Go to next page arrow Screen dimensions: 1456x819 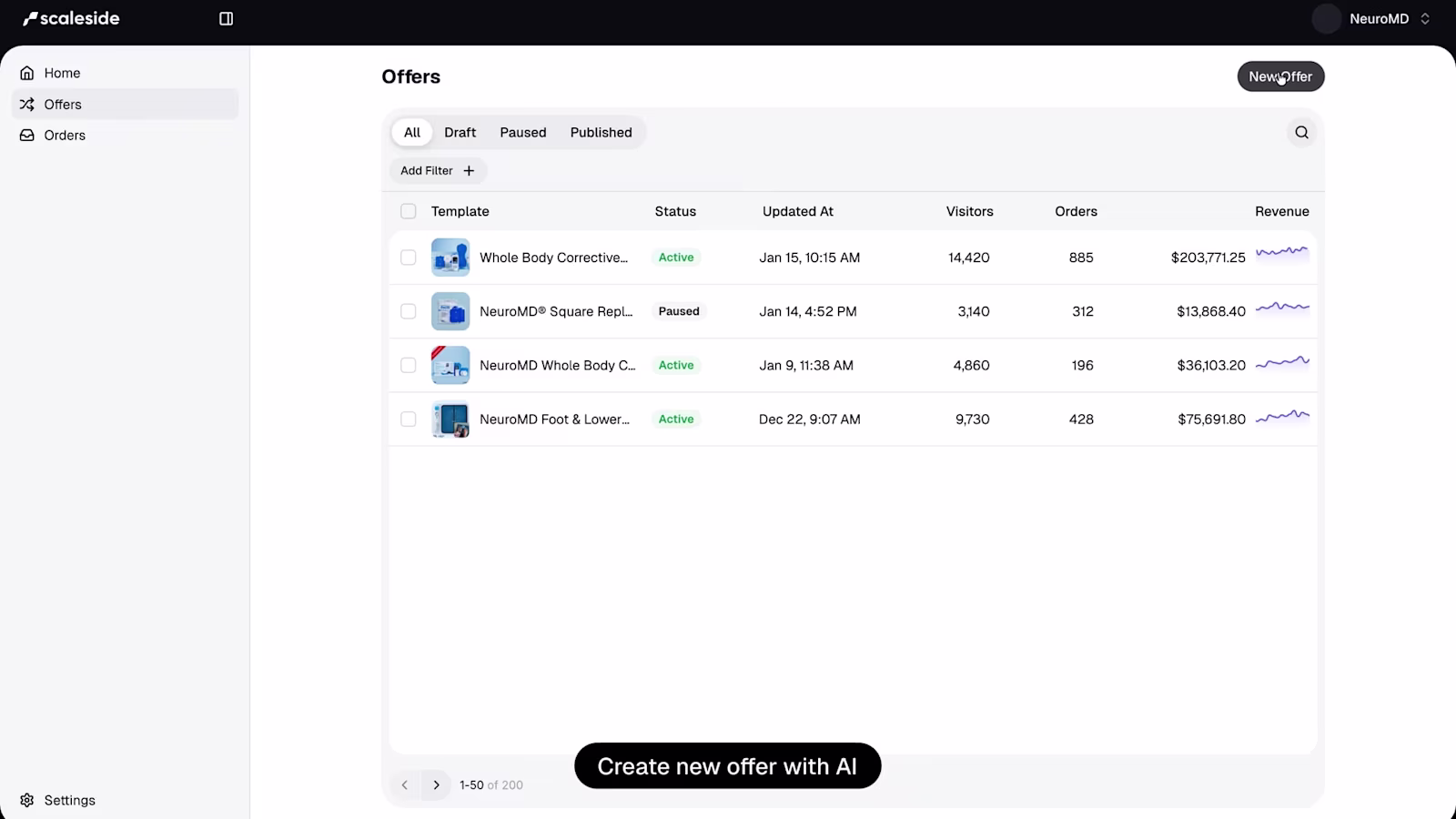436,784
